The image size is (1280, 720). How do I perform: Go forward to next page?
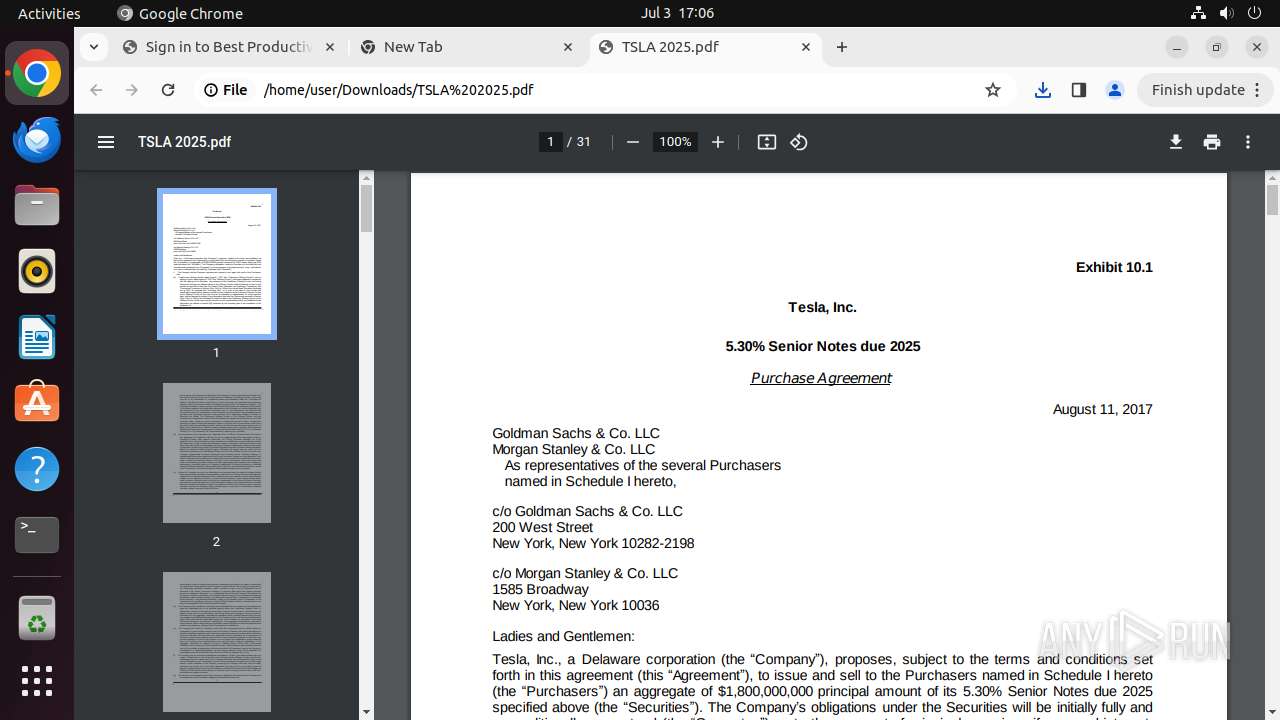(132, 90)
